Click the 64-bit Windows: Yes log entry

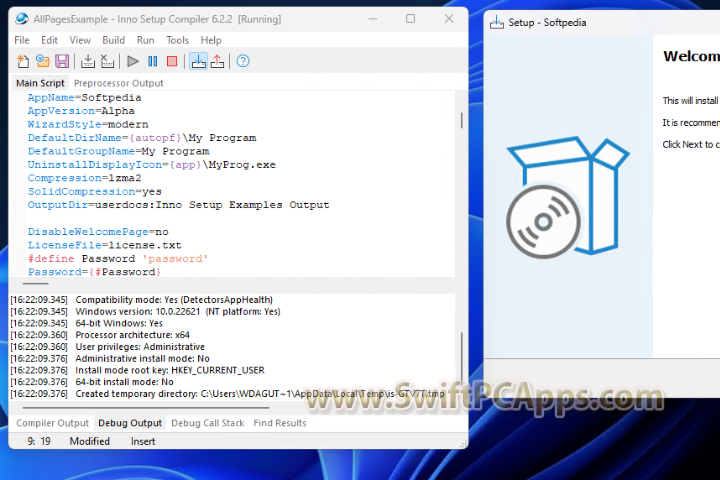point(86,323)
